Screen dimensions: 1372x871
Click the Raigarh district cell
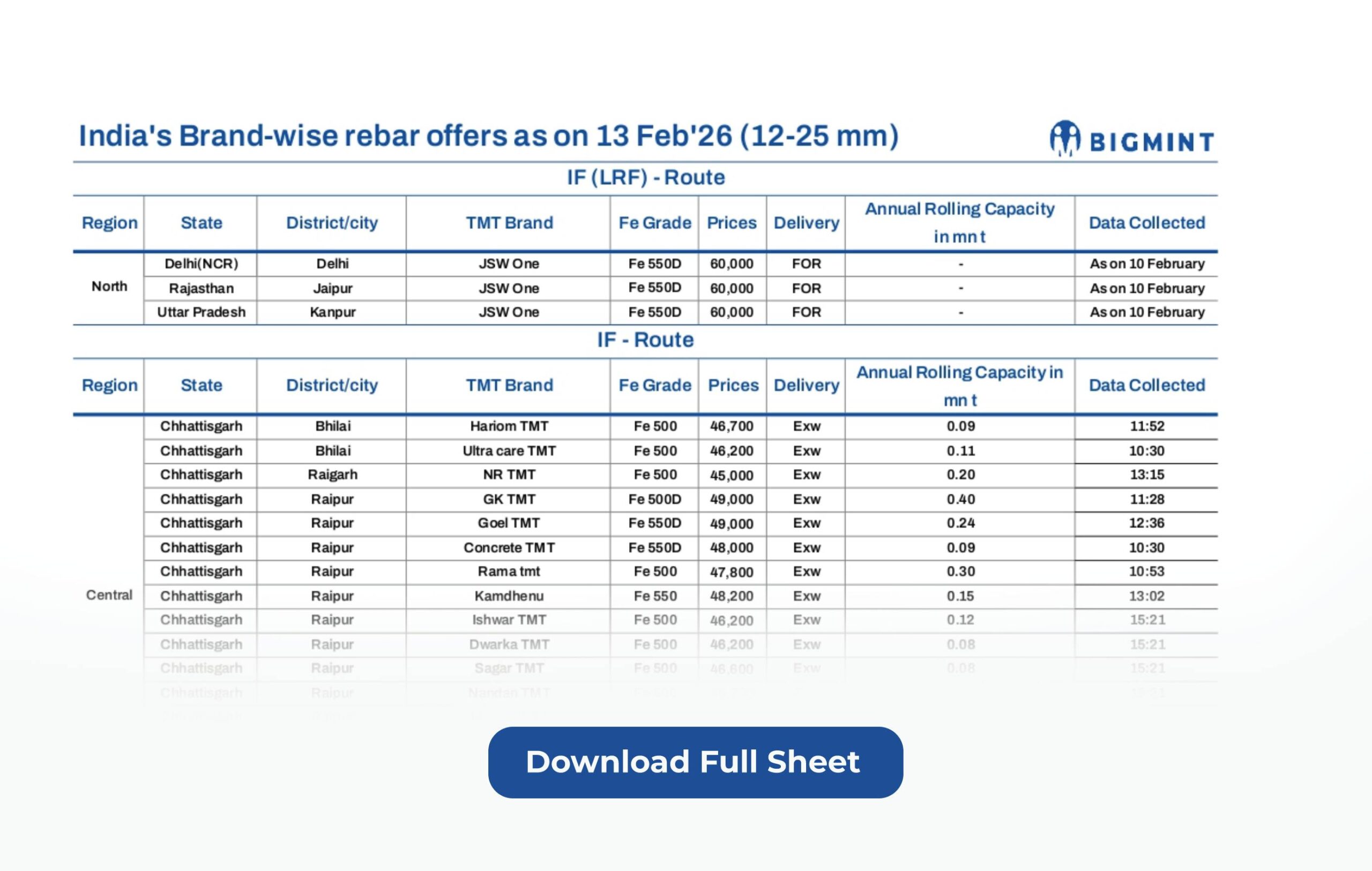click(x=332, y=475)
